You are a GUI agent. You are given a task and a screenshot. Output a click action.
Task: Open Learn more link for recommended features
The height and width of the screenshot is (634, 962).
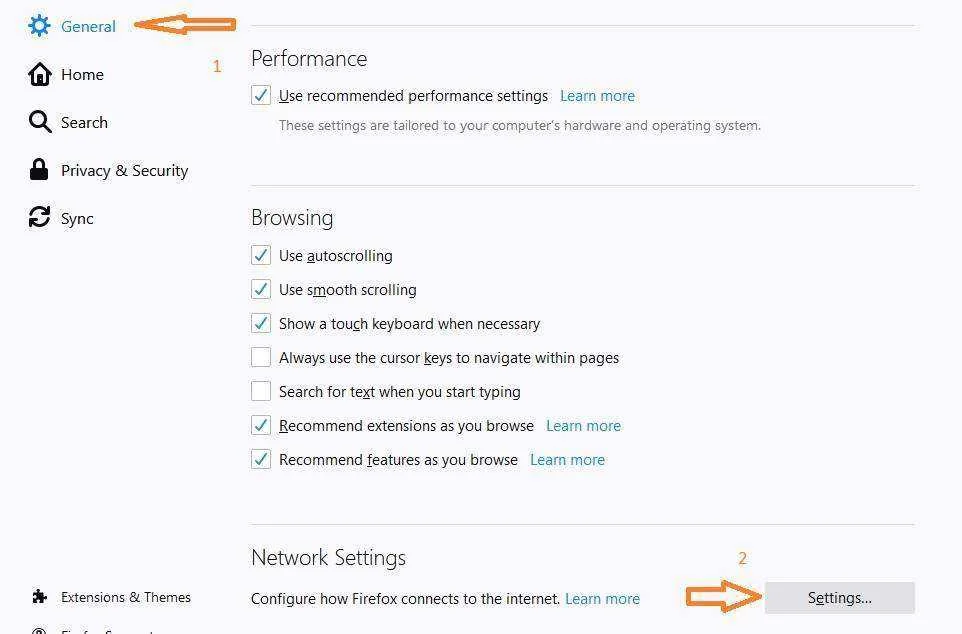[x=567, y=460]
